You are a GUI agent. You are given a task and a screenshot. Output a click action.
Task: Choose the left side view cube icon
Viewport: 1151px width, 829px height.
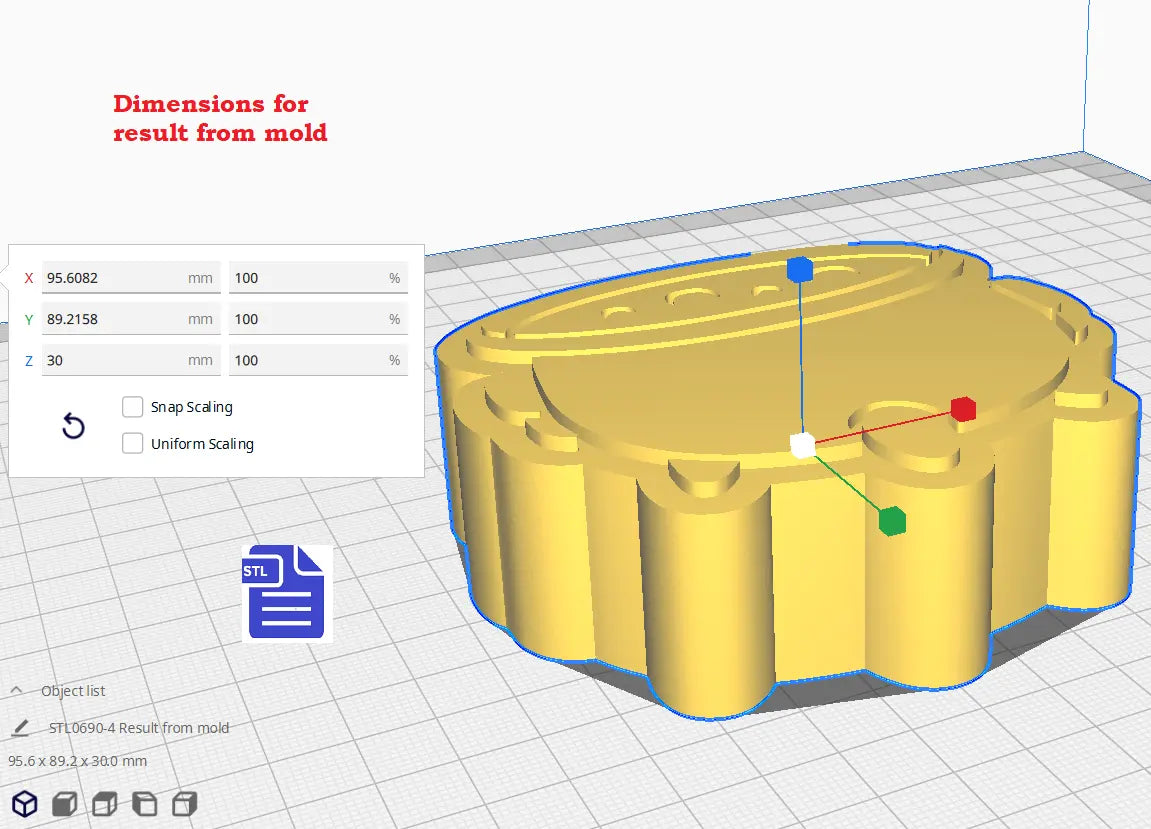point(145,803)
